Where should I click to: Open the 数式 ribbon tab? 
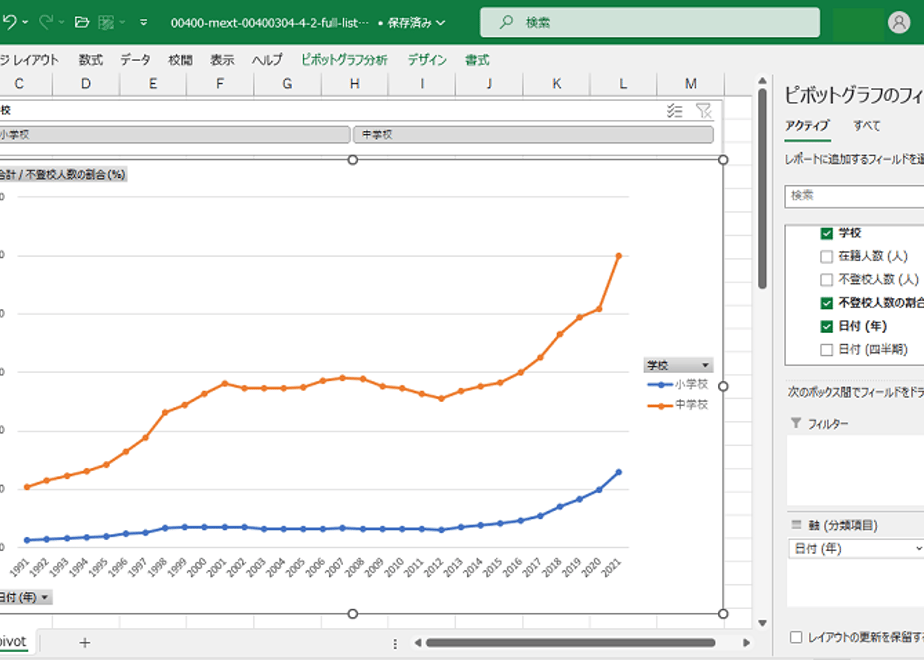tap(91, 60)
